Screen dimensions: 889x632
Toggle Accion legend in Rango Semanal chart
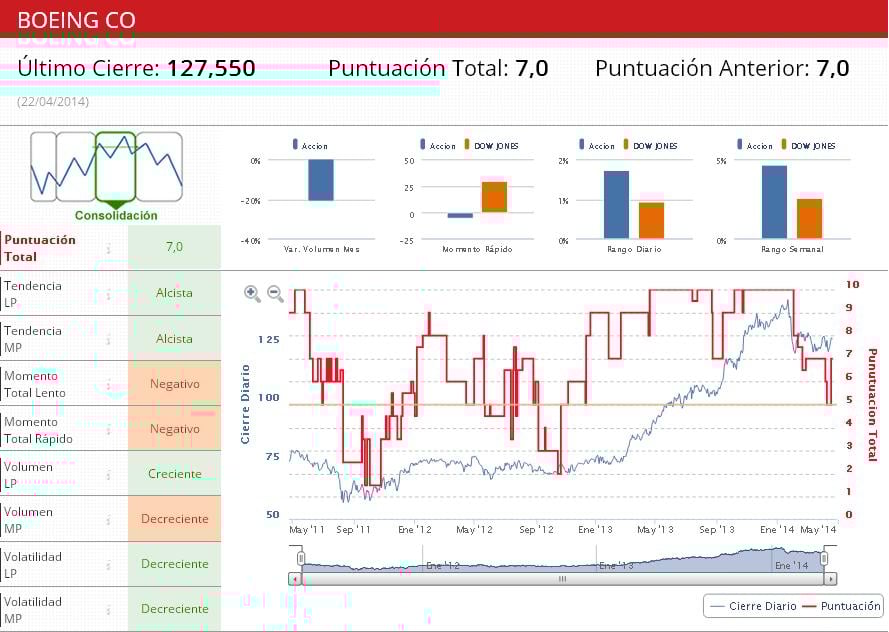[755, 146]
